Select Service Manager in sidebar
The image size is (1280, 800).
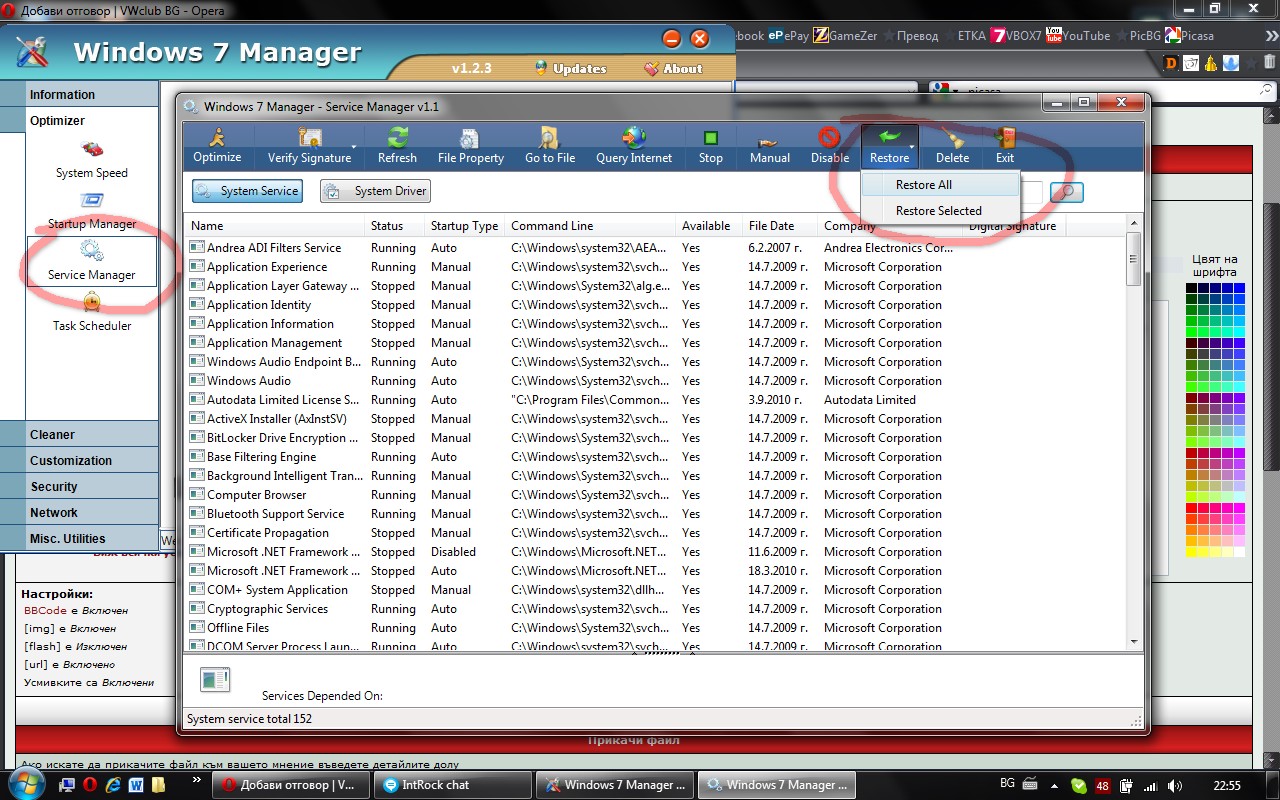tap(92, 261)
